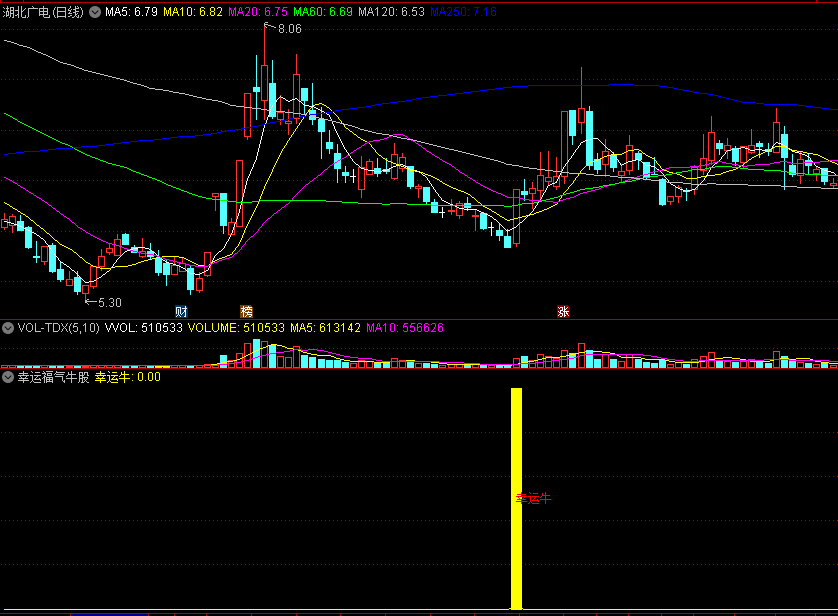
Task: Select the VVOL: 510533 value
Action: [143, 328]
